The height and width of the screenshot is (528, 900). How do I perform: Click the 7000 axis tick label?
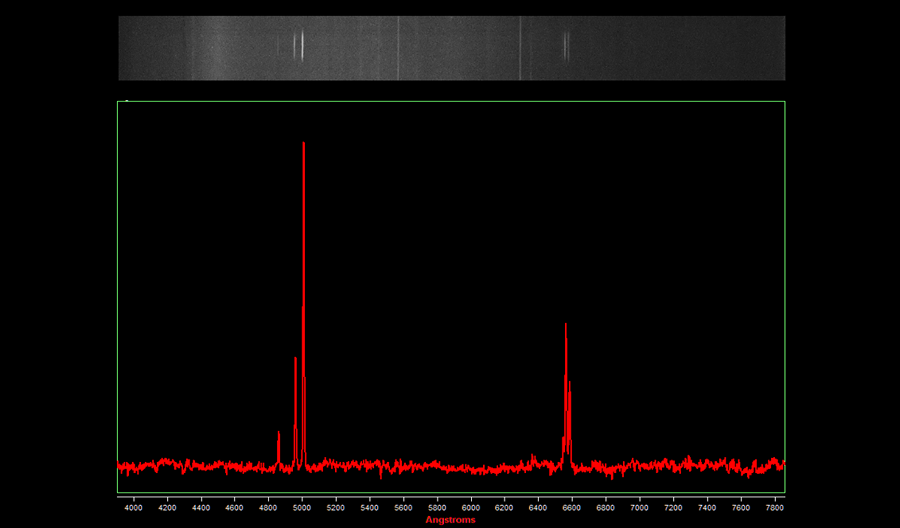click(640, 508)
